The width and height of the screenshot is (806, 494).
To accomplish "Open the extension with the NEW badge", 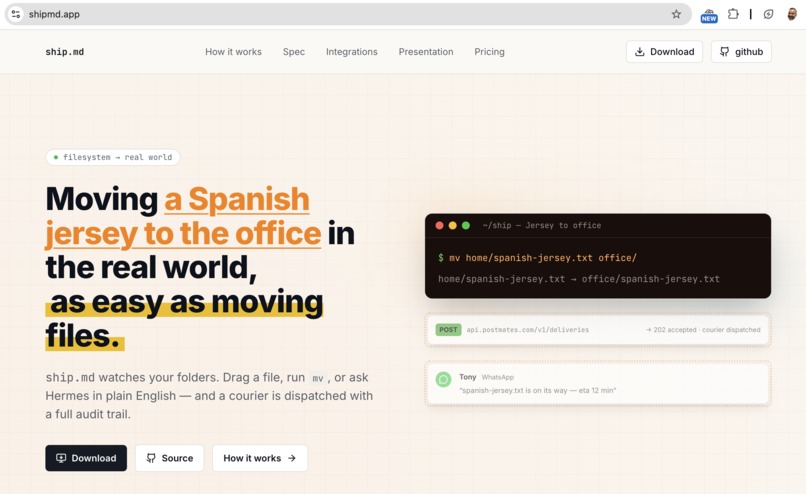I will 709,15.
